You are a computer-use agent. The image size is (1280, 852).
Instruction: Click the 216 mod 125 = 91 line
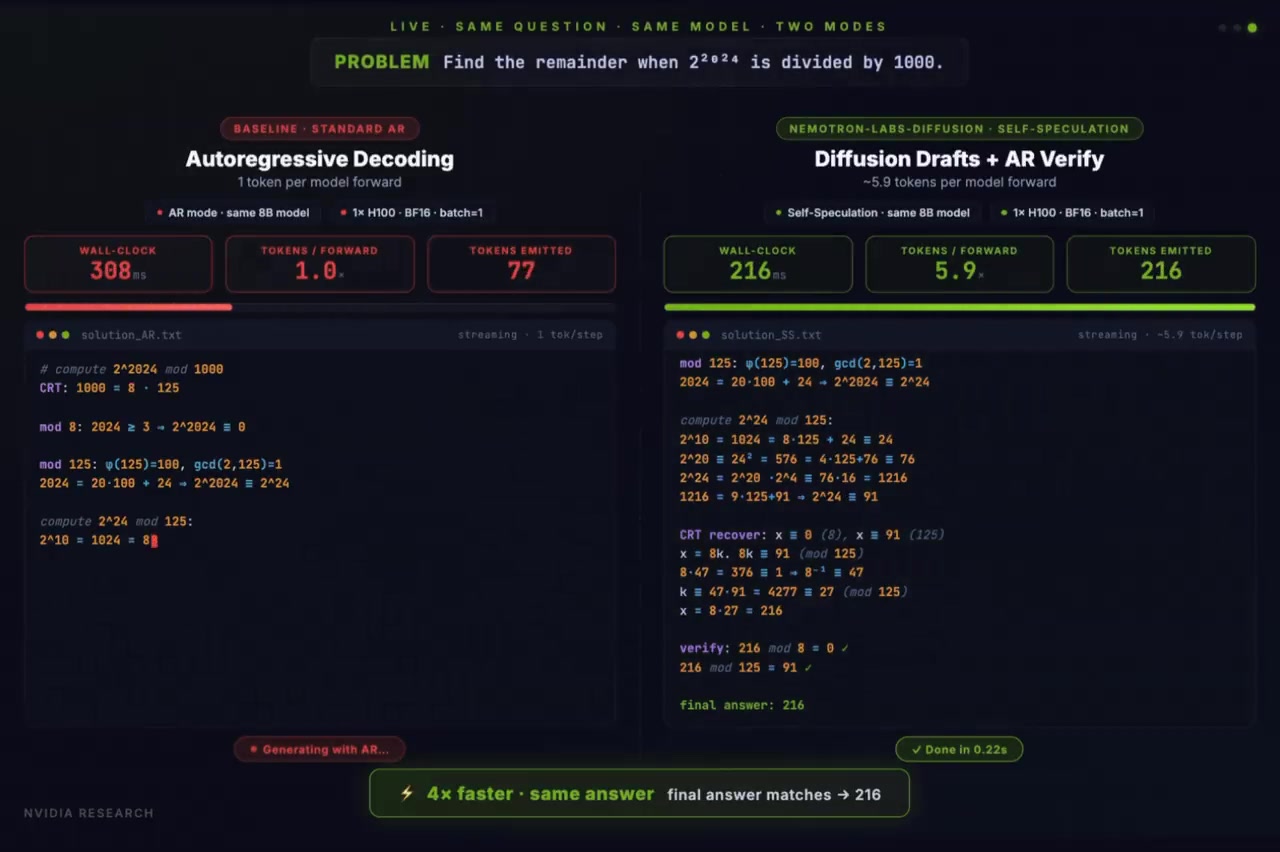[746, 667]
